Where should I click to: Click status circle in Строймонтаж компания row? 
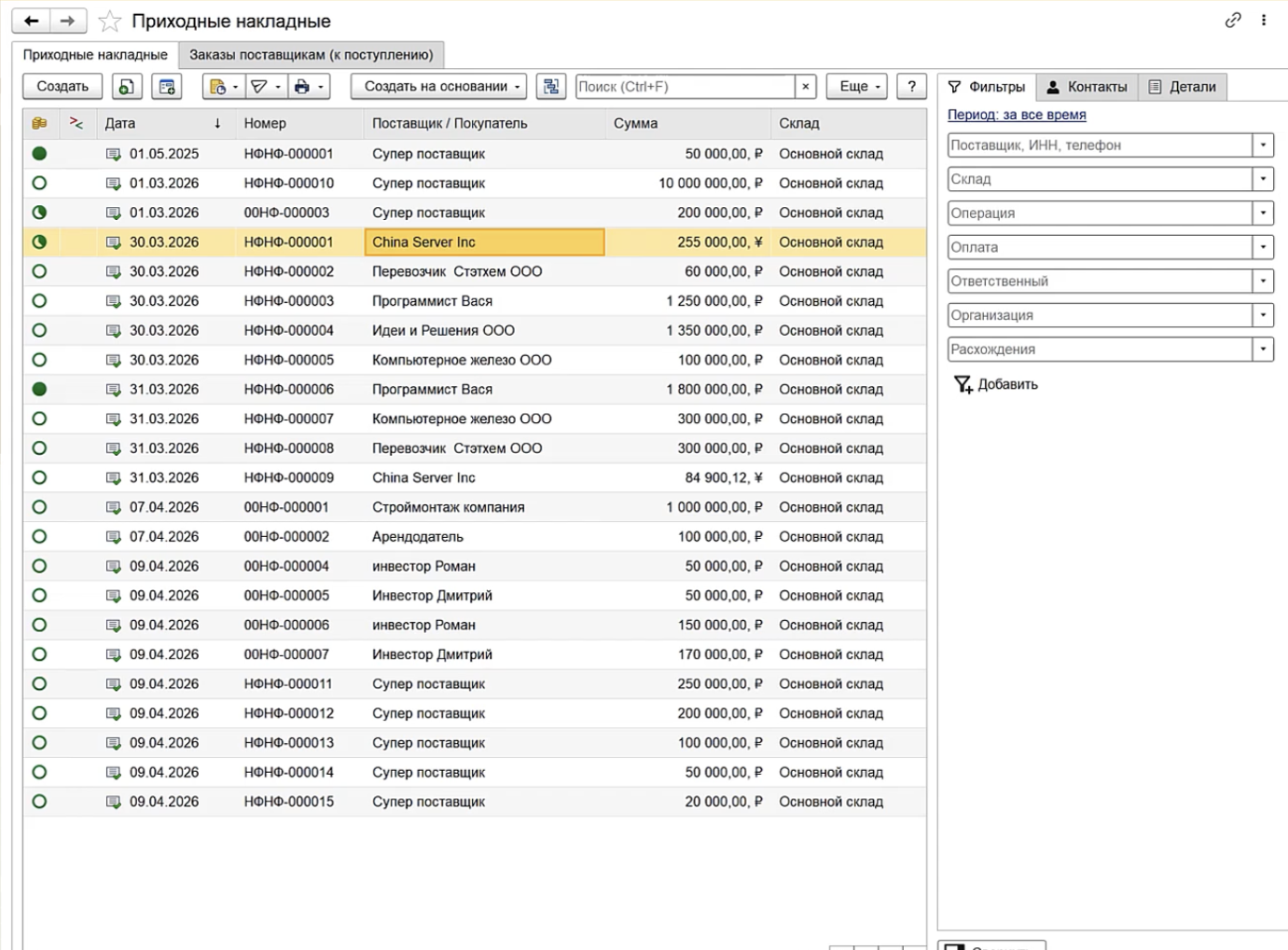coord(39,507)
